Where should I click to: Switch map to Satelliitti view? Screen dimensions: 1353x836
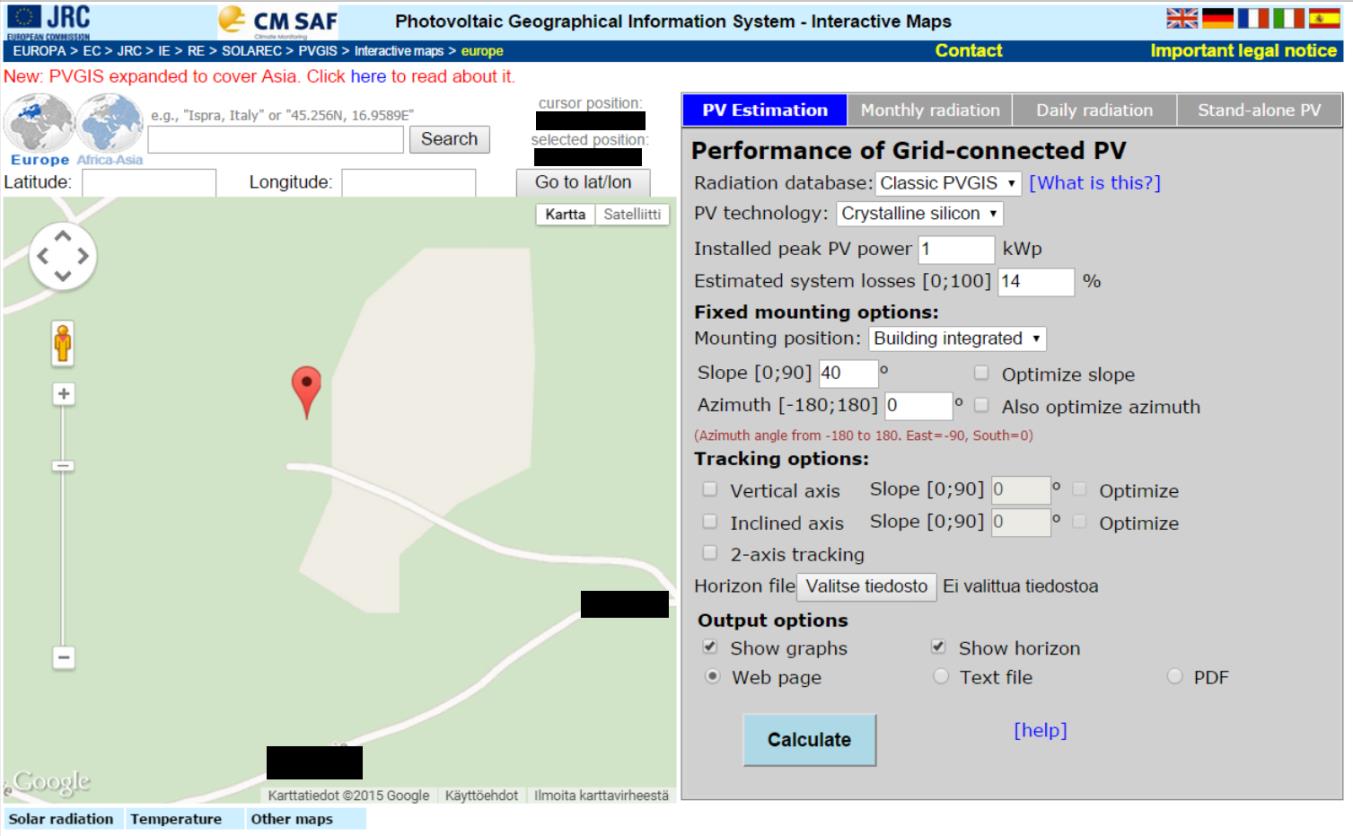coord(632,215)
